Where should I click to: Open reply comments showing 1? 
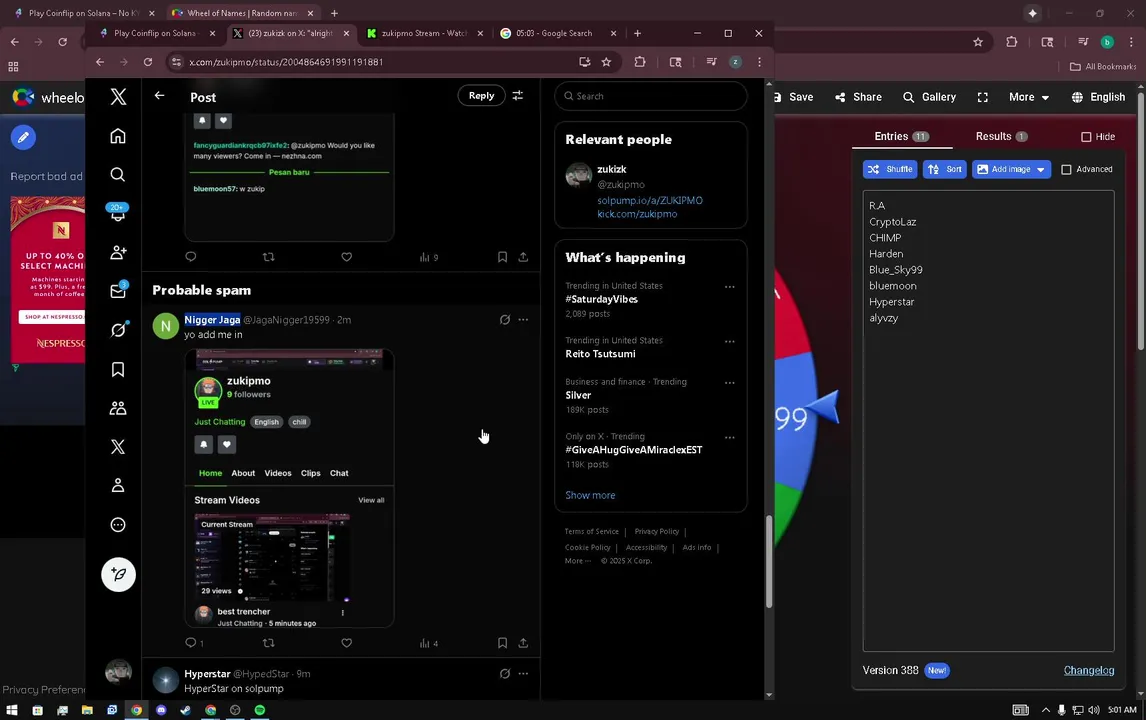pyautogui.click(x=194, y=643)
